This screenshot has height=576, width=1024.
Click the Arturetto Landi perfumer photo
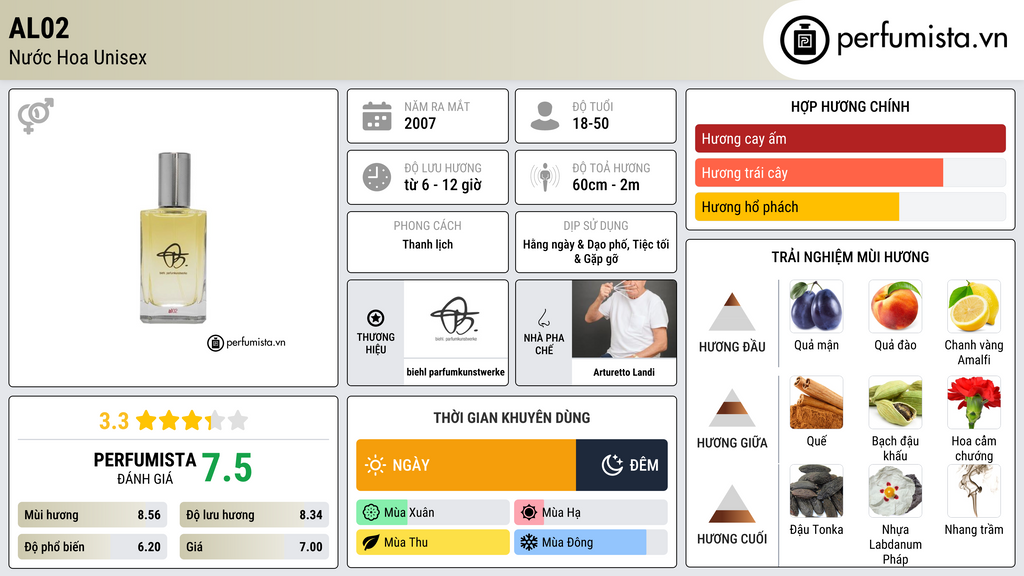[x=624, y=319]
